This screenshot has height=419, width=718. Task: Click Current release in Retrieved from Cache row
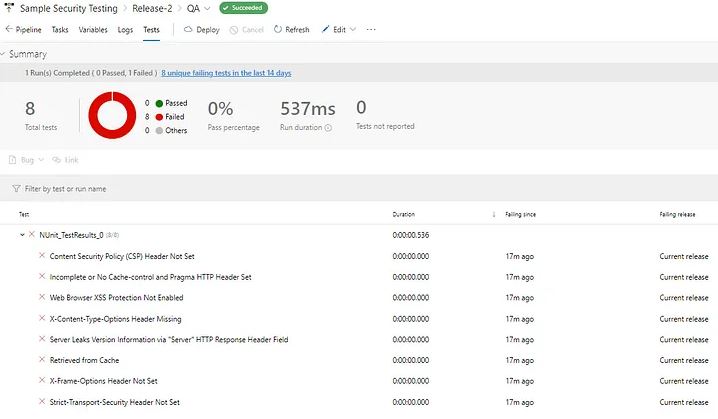[684, 360]
